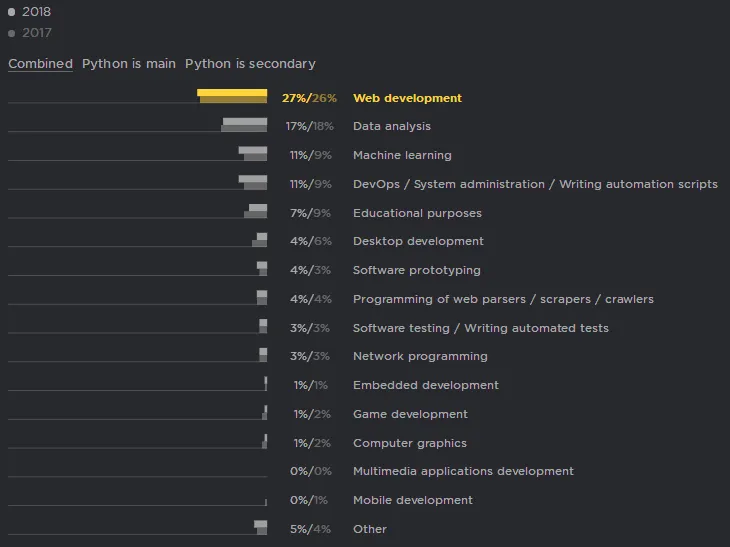The image size is (730, 547).
Task: Switch to Python is main tab
Action: click(x=128, y=64)
